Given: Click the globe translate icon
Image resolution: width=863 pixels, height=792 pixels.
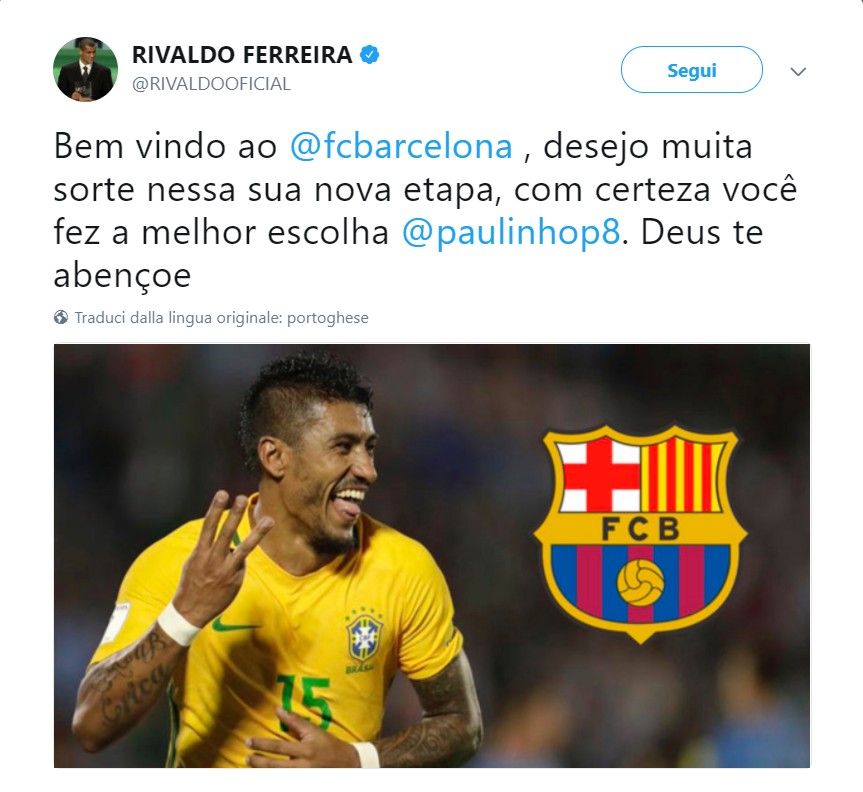Looking at the screenshot, I should pos(61,318).
